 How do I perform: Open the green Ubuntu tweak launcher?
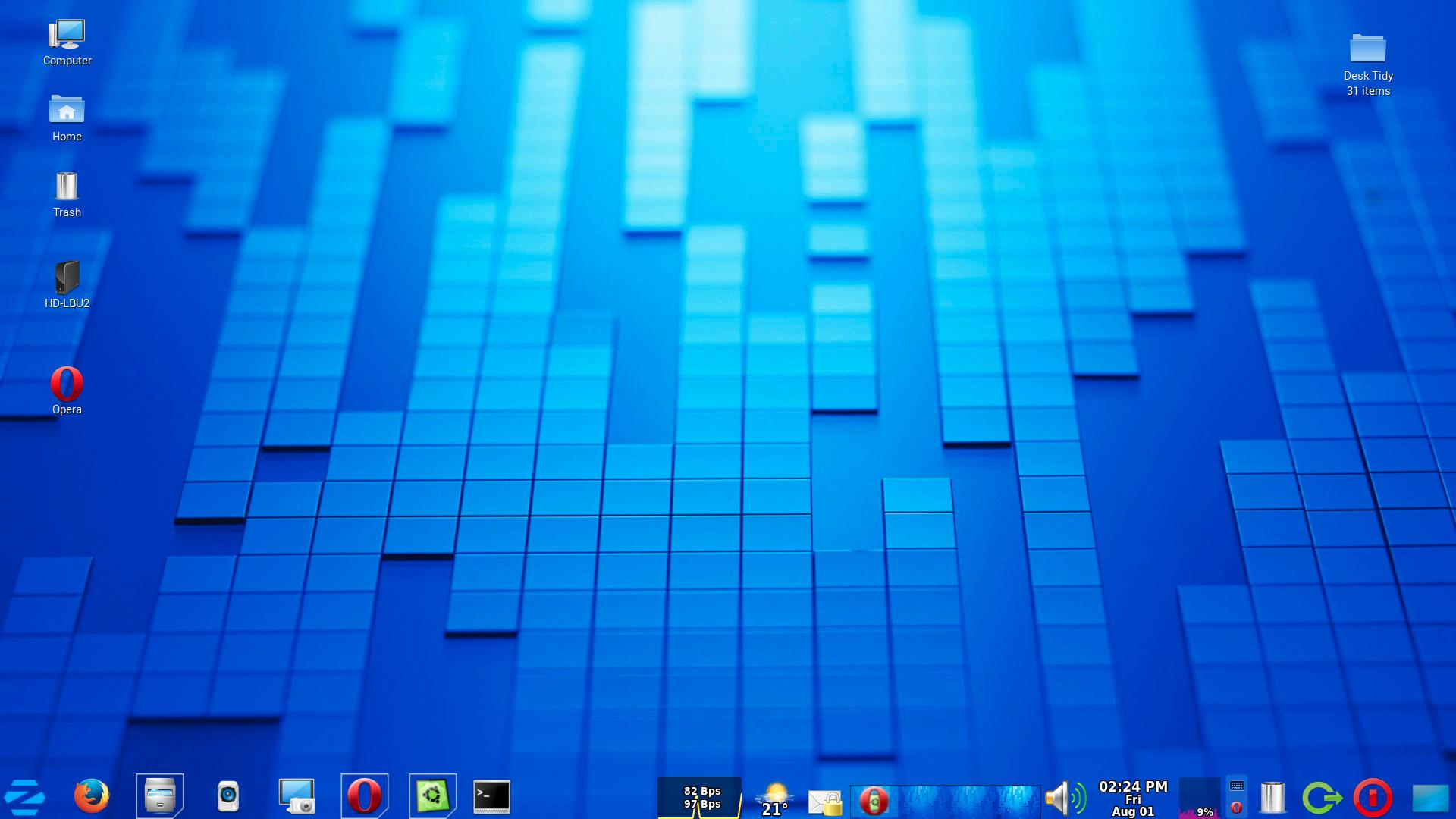pyautogui.click(x=432, y=796)
